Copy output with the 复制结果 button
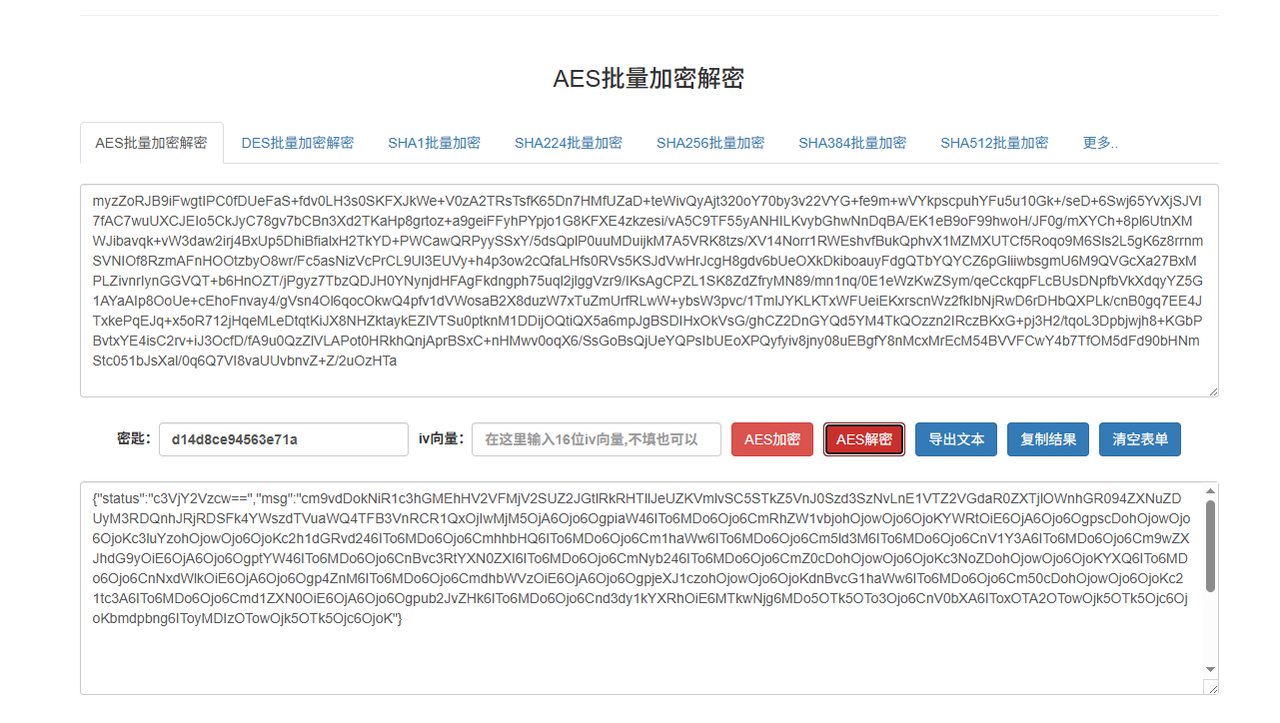1280x723 pixels. [x=1048, y=439]
